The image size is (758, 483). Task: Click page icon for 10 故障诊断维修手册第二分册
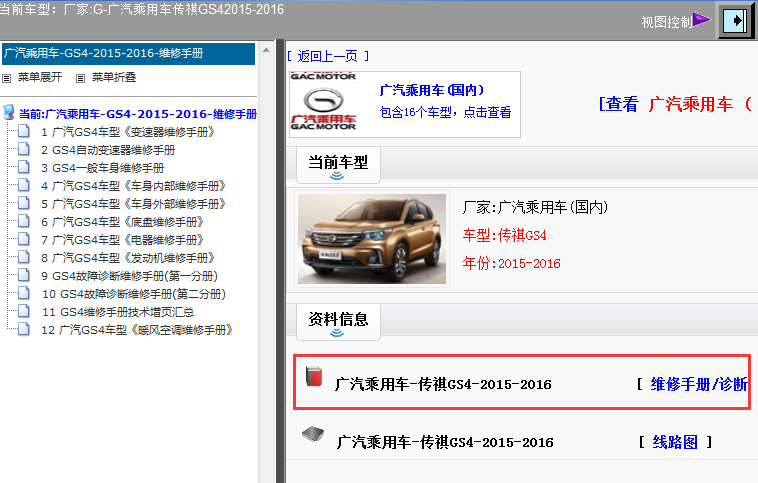click(x=24, y=293)
